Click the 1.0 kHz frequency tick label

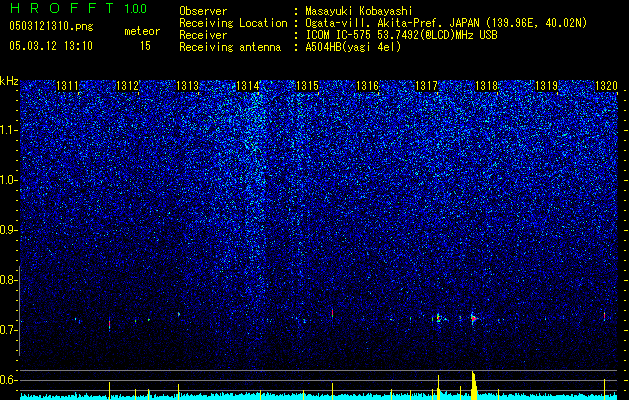pyautogui.click(x=9, y=181)
